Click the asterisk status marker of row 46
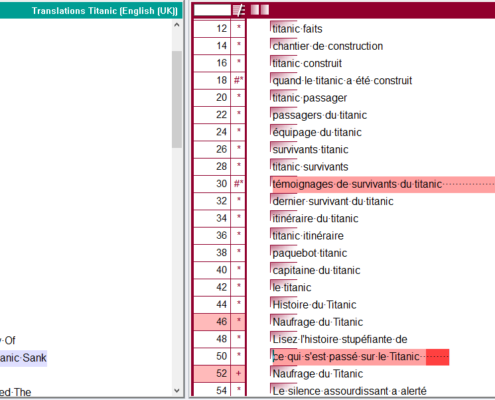The width and height of the screenshot is (495, 400). pyautogui.click(x=238, y=321)
